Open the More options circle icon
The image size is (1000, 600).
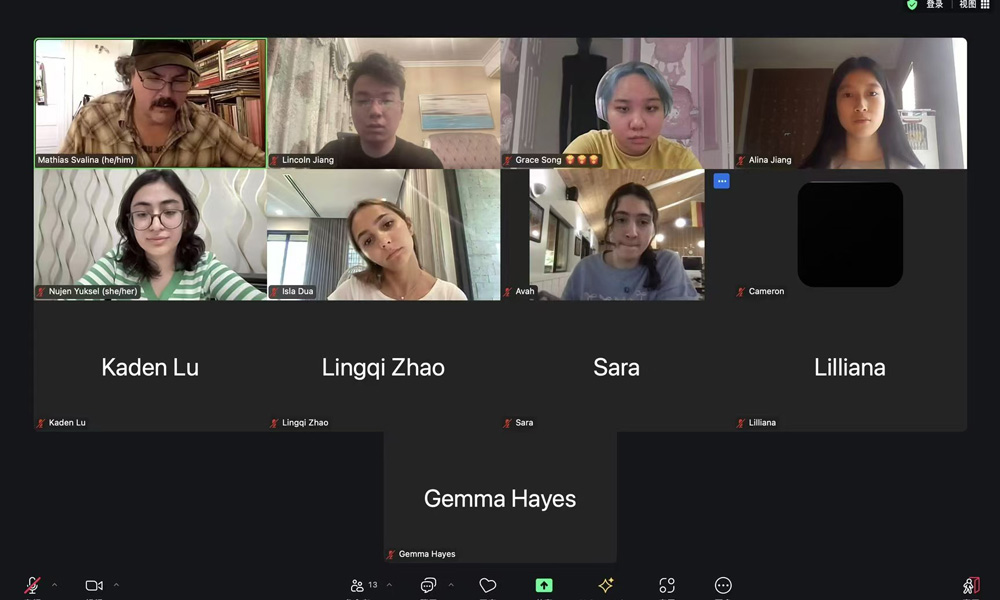723,585
